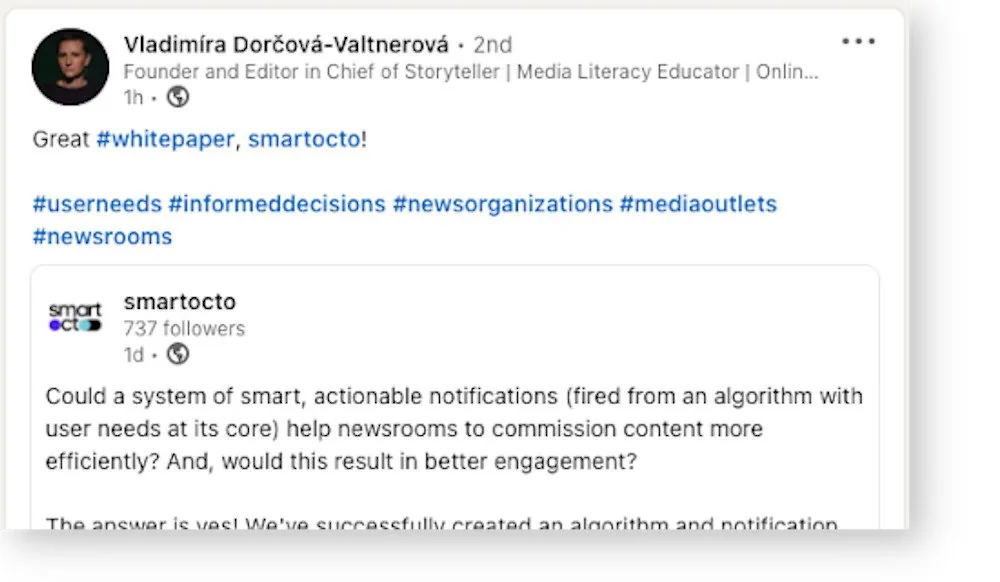
Task: Click smartocto's name in the shared post
Action: coord(179,301)
